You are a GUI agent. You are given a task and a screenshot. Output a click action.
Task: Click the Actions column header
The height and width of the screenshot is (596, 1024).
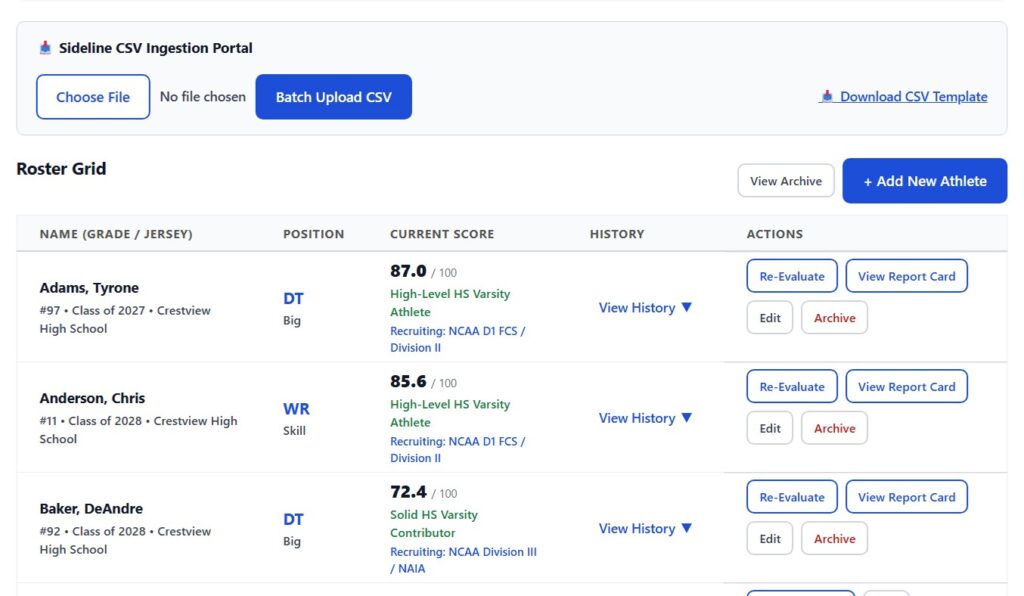pyautogui.click(x=775, y=234)
